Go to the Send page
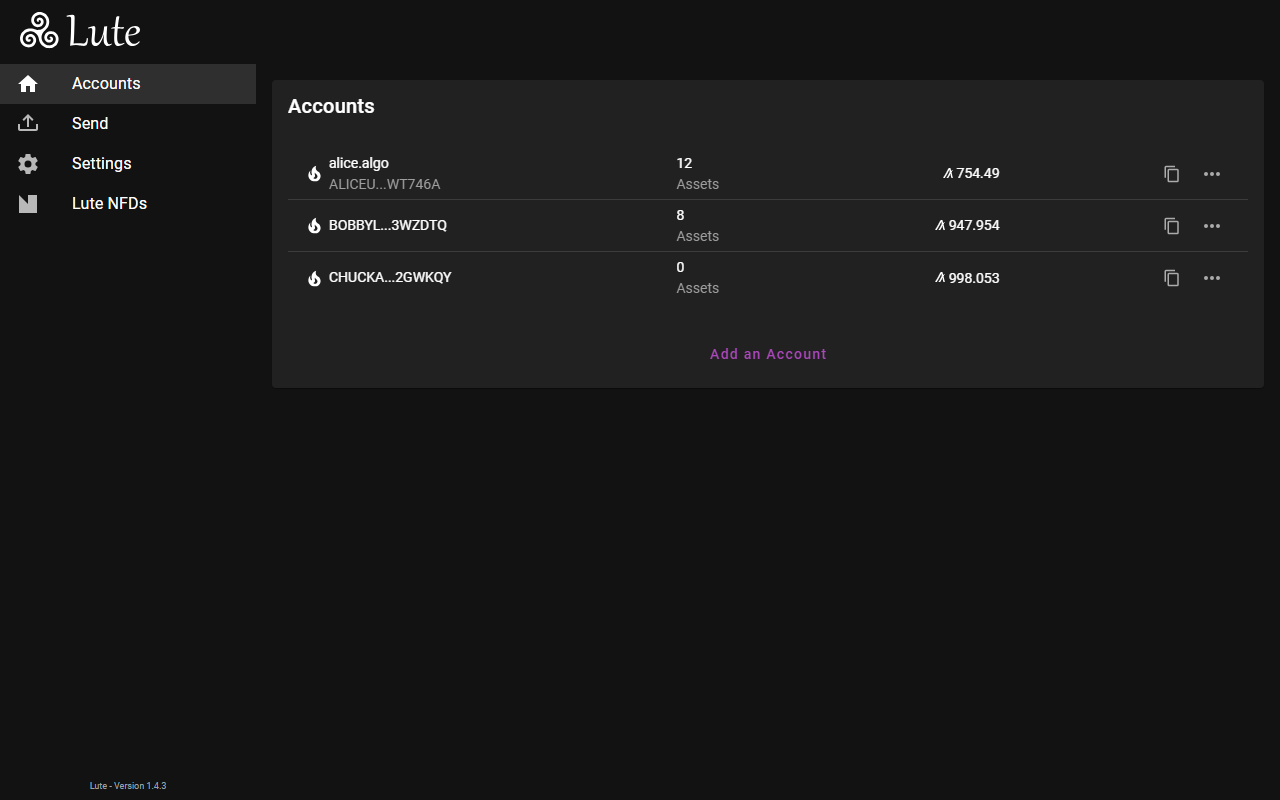The height and width of the screenshot is (800, 1280). pos(90,124)
